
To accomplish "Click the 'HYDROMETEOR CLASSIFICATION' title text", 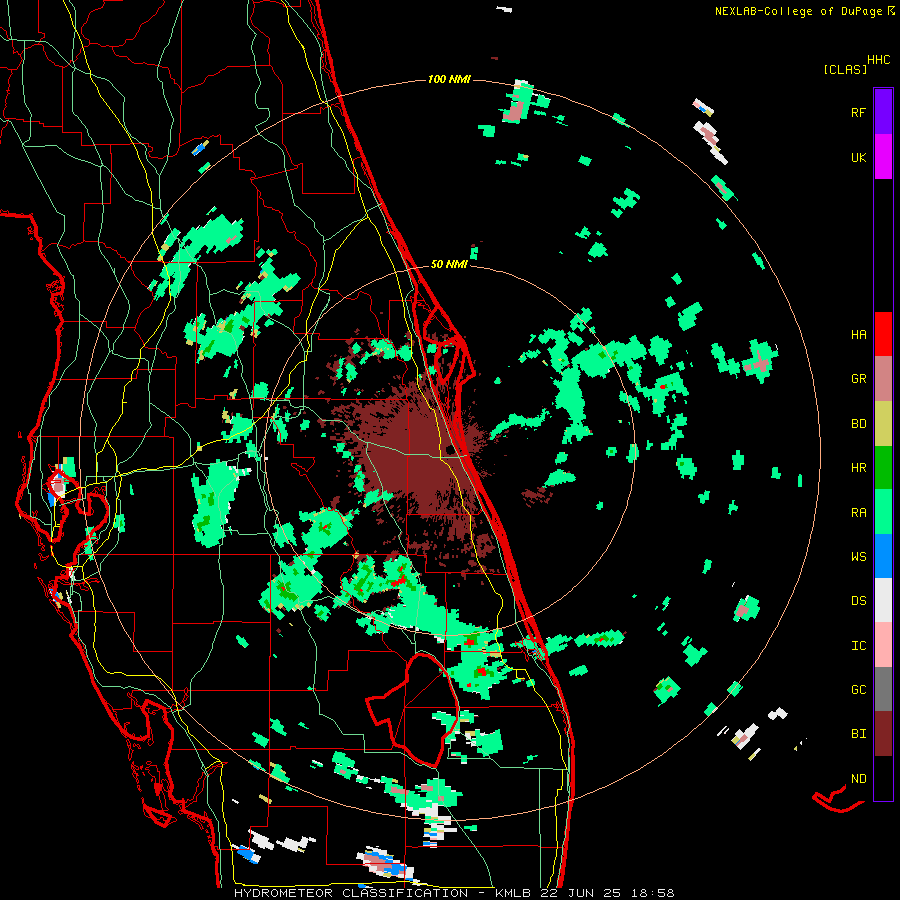I will coord(351,893).
